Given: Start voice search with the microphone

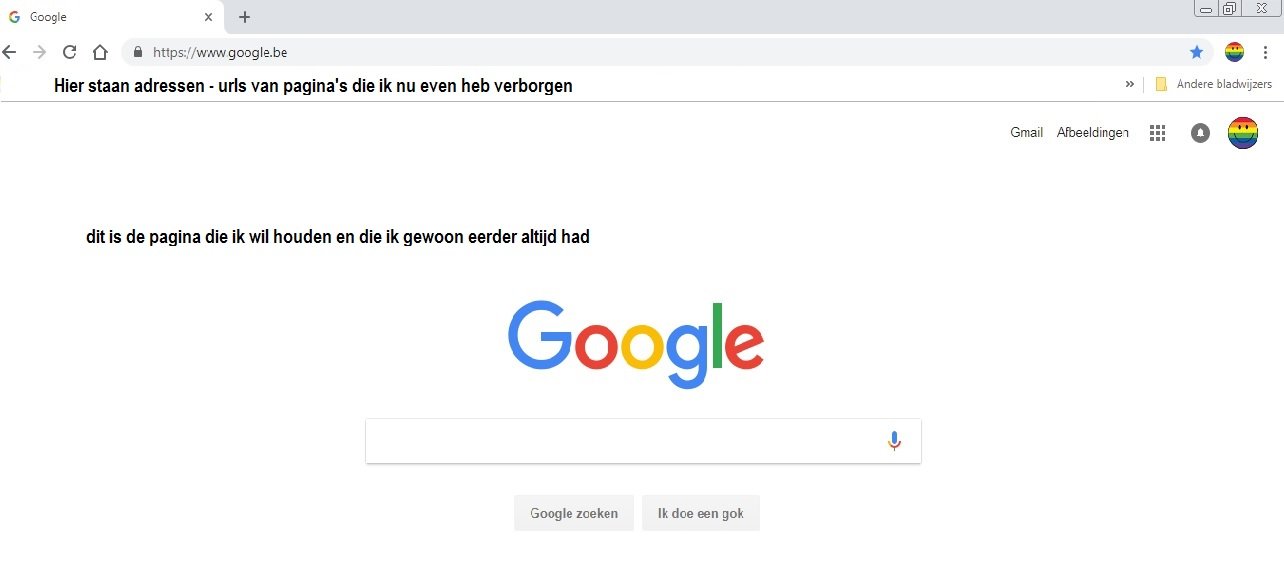Looking at the screenshot, I should [894, 441].
